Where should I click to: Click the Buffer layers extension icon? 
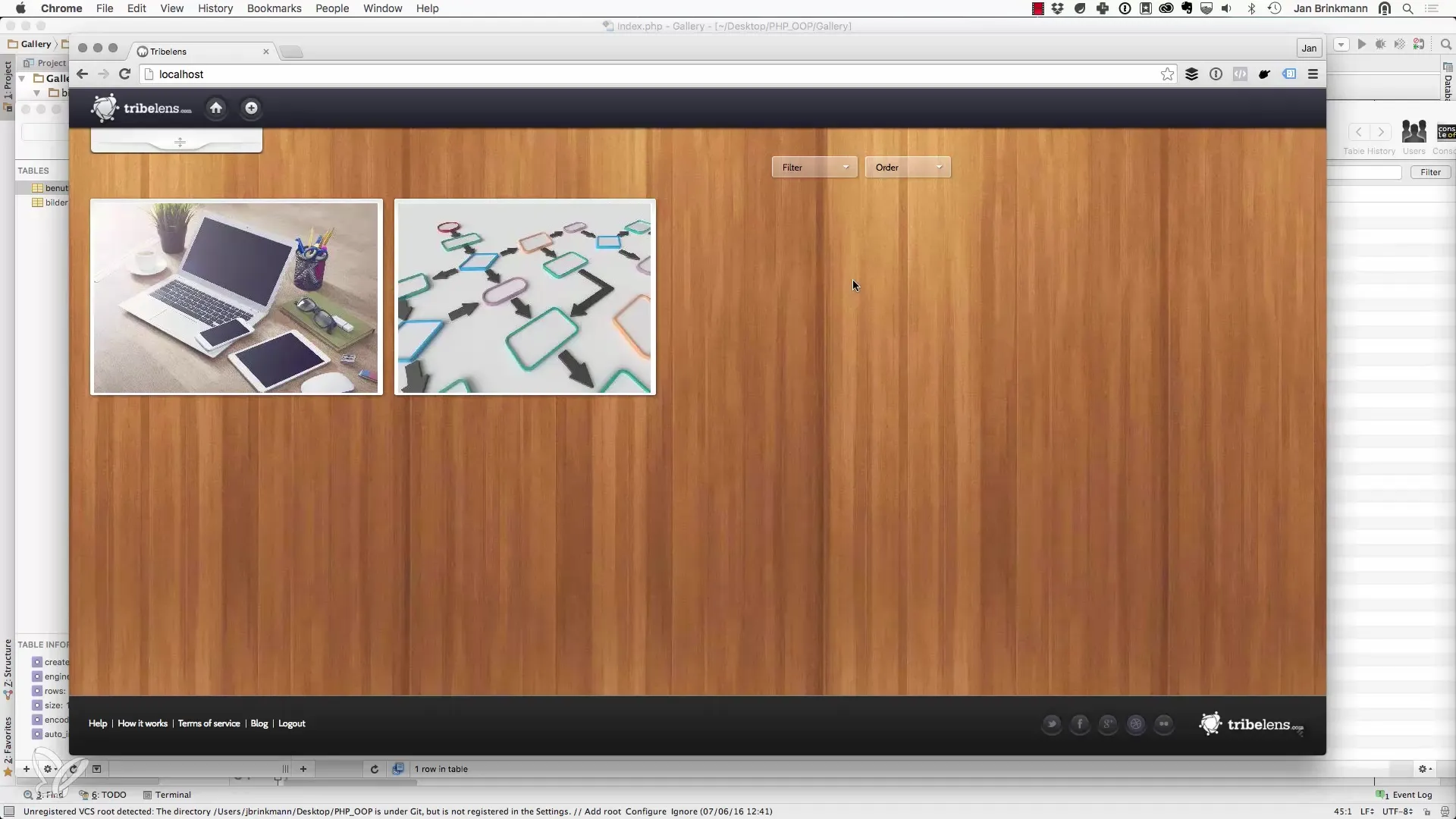pos(1191,74)
